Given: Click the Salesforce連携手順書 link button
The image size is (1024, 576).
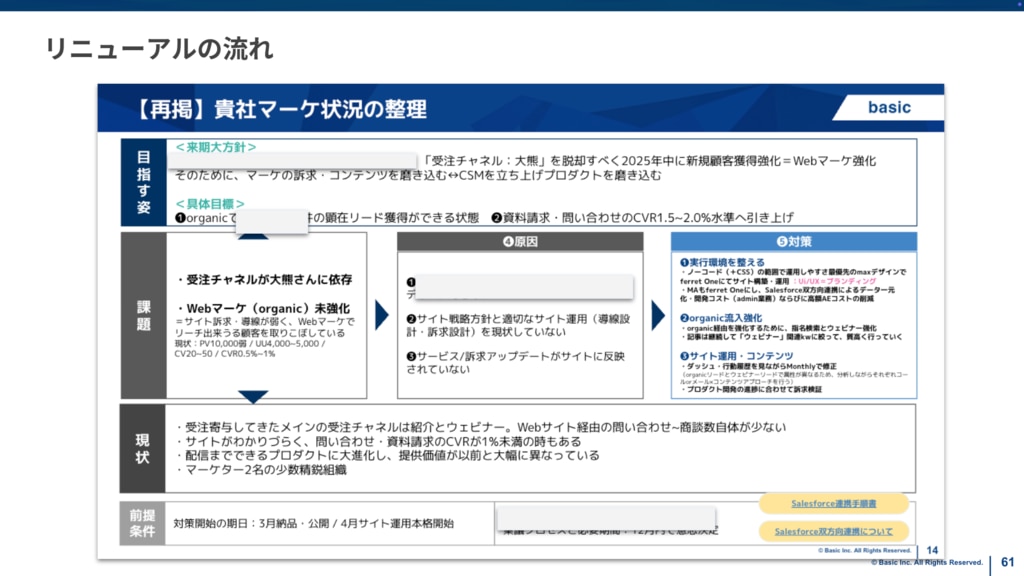Looking at the screenshot, I should click(833, 504).
